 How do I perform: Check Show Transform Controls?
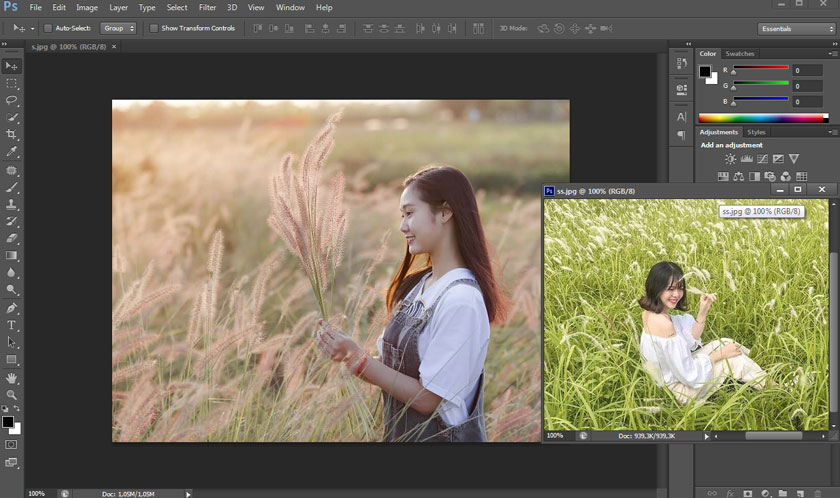[x=154, y=28]
